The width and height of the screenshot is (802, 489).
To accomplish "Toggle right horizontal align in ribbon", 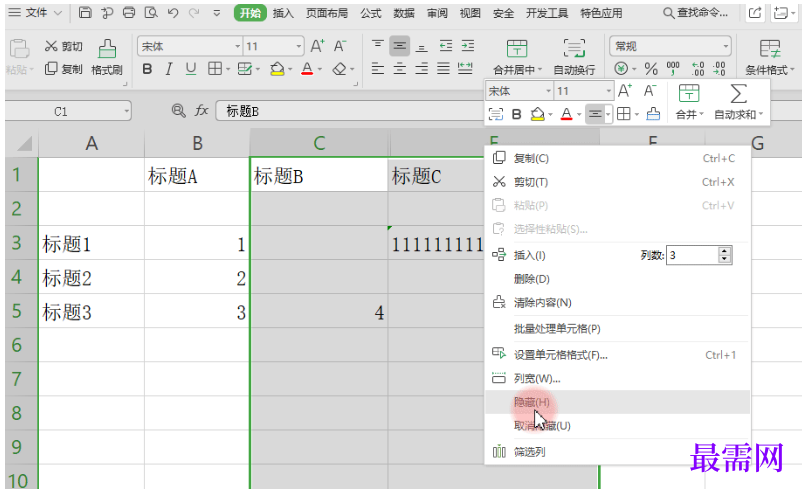I will 421,69.
